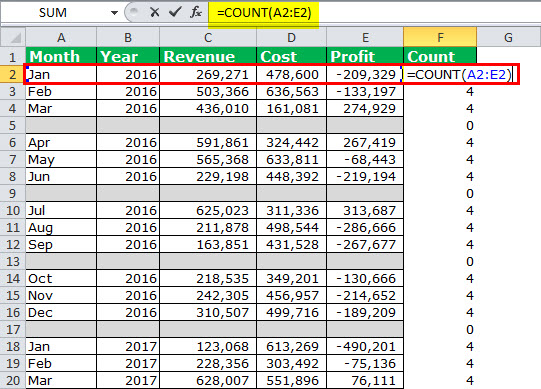This screenshot has width=541, height=389.
Task: Select the cell containing 503,366
Action: click(x=208, y=91)
